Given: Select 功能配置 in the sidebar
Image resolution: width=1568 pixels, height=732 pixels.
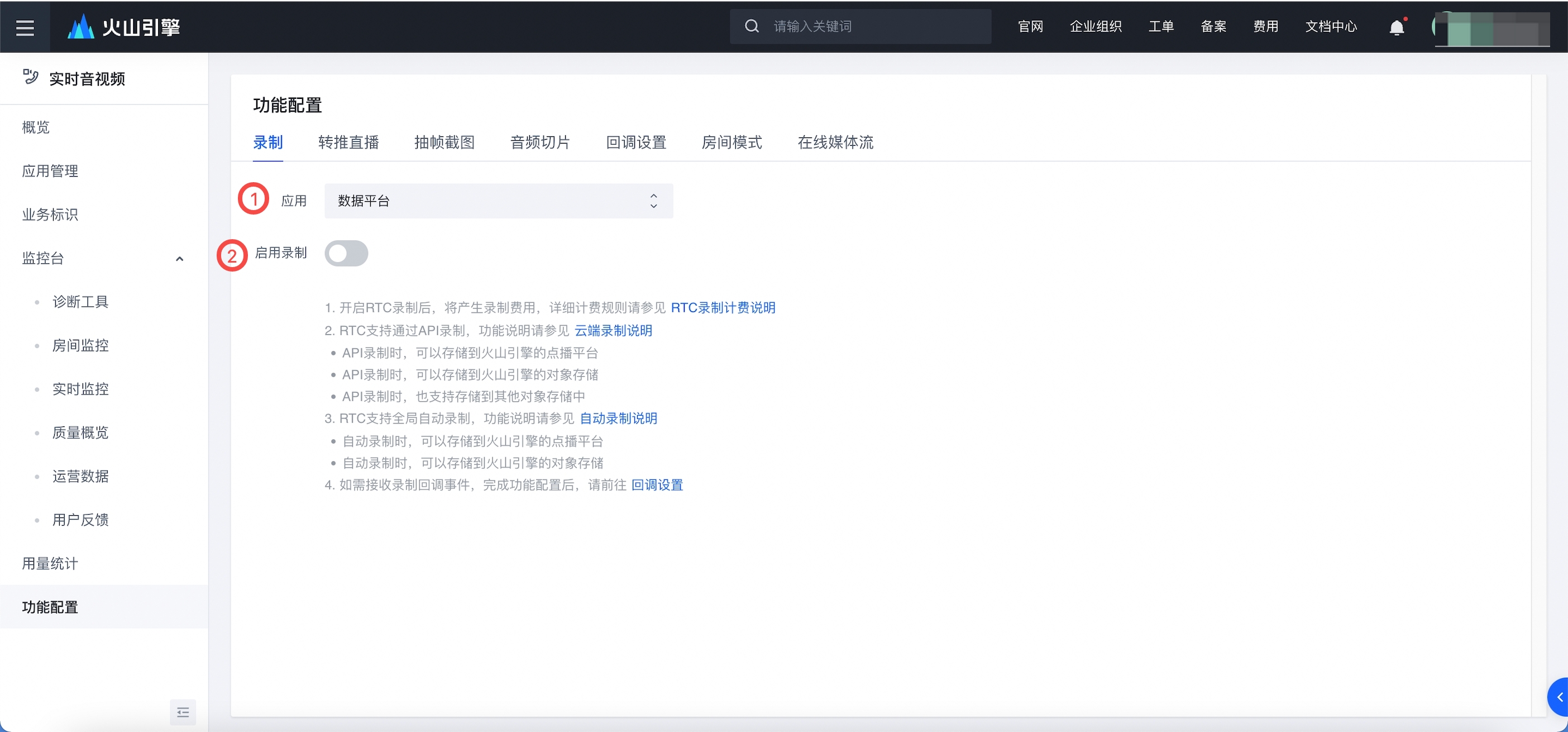Looking at the screenshot, I should pyautogui.click(x=104, y=607).
